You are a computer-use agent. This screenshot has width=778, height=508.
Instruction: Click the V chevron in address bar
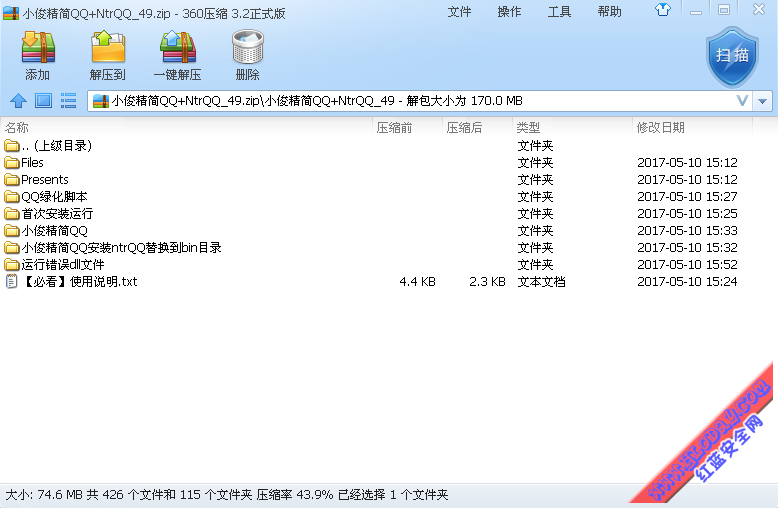coord(742,101)
